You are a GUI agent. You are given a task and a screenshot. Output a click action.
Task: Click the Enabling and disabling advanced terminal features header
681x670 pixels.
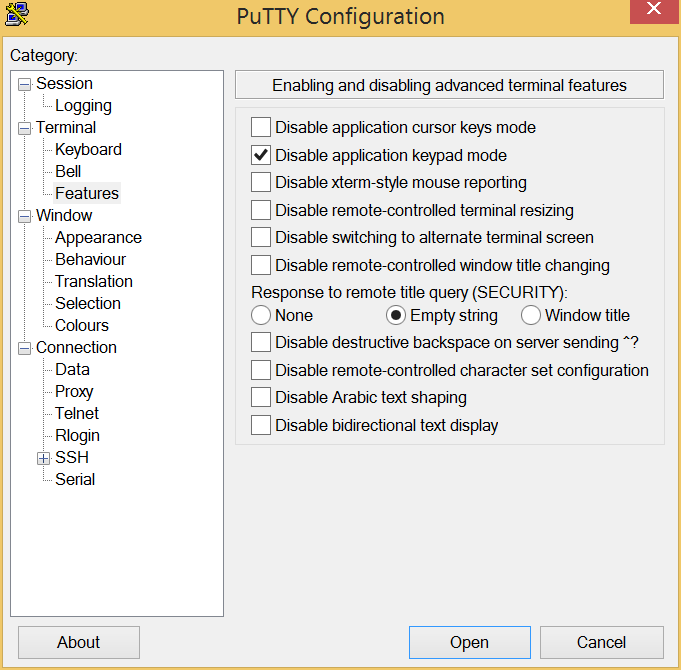pyautogui.click(x=449, y=85)
